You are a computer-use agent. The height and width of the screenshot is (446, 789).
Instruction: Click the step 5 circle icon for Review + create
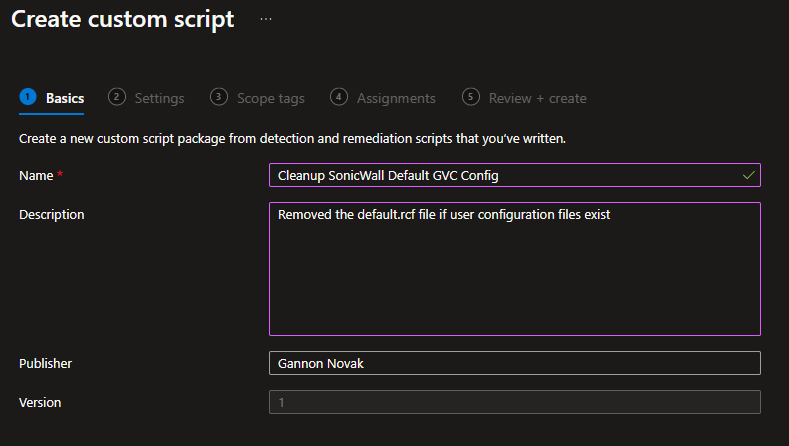pyautogui.click(x=471, y=97)
